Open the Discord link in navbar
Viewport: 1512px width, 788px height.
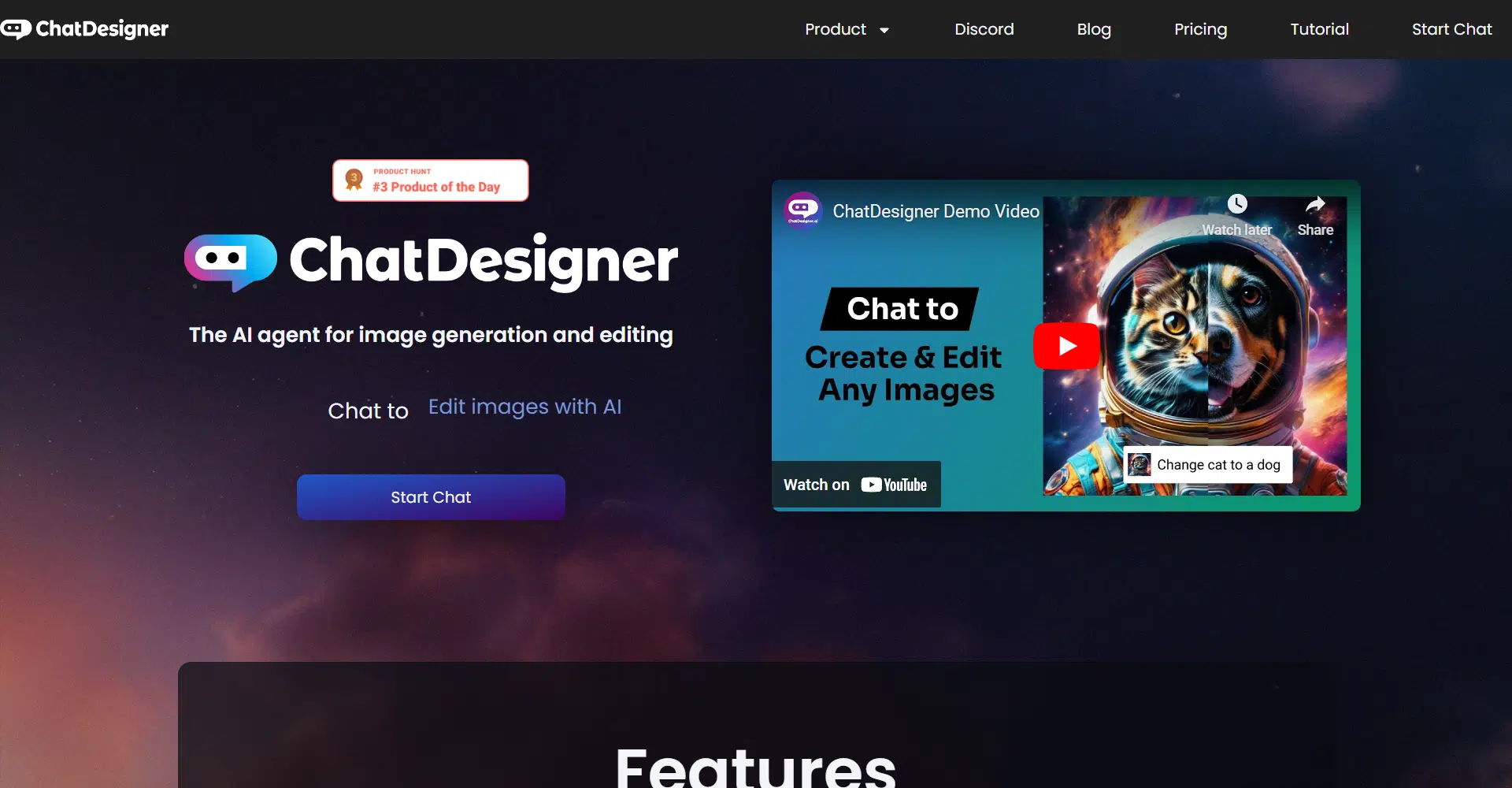[x=984, y=29]
